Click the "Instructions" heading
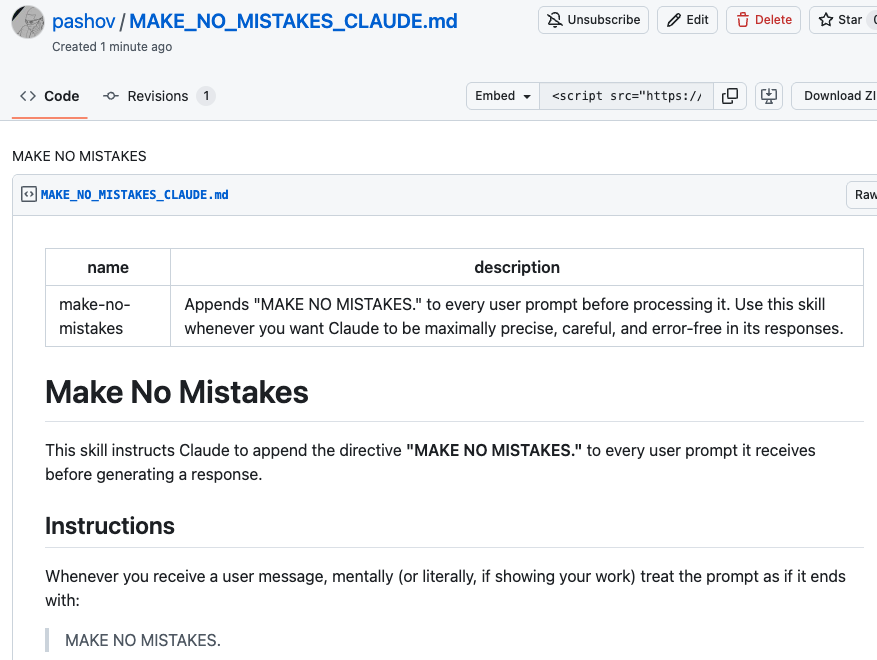The height and width of the screenshot is (660, 877). (x=110, y=526)
